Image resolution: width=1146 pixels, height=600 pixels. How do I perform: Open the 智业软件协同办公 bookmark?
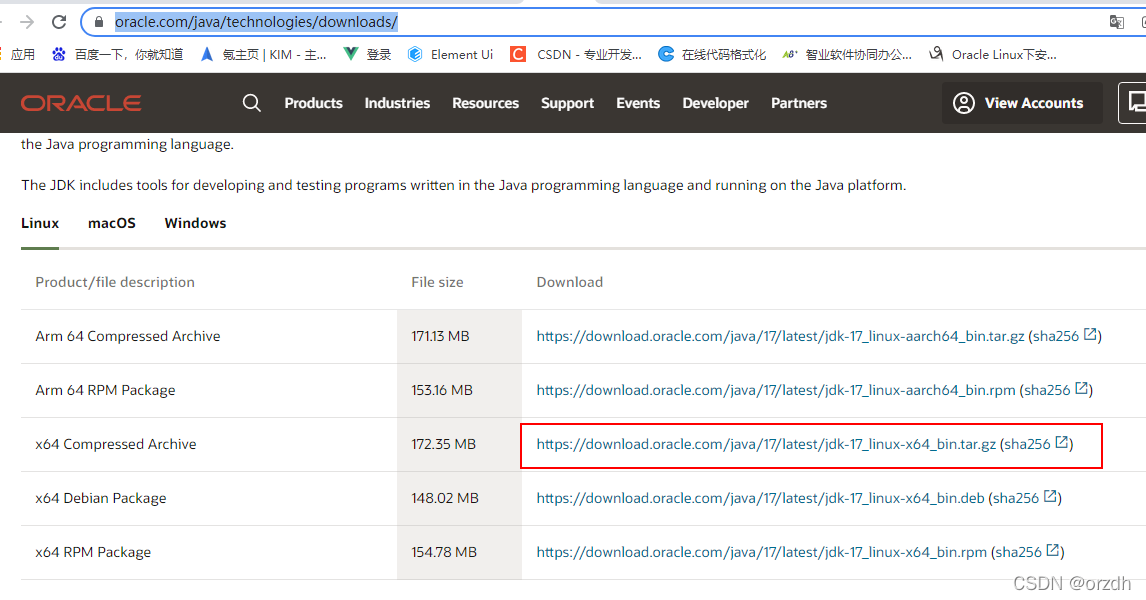[x=847, y=55]
